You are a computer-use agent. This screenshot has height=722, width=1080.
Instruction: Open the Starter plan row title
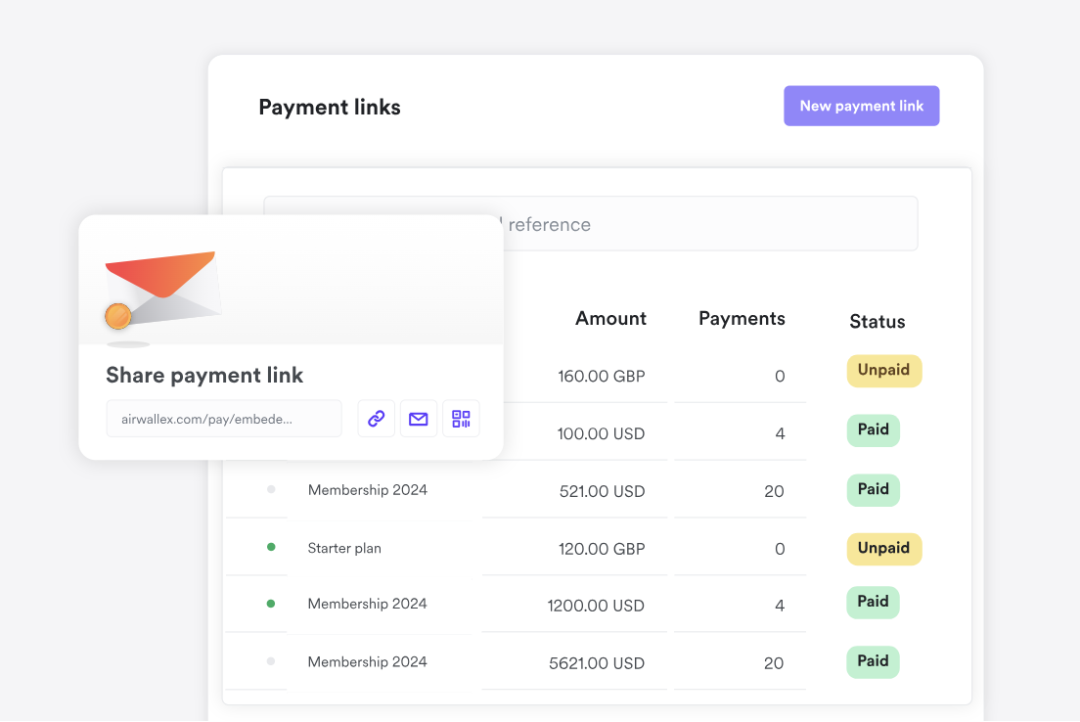tap(344, 548)
